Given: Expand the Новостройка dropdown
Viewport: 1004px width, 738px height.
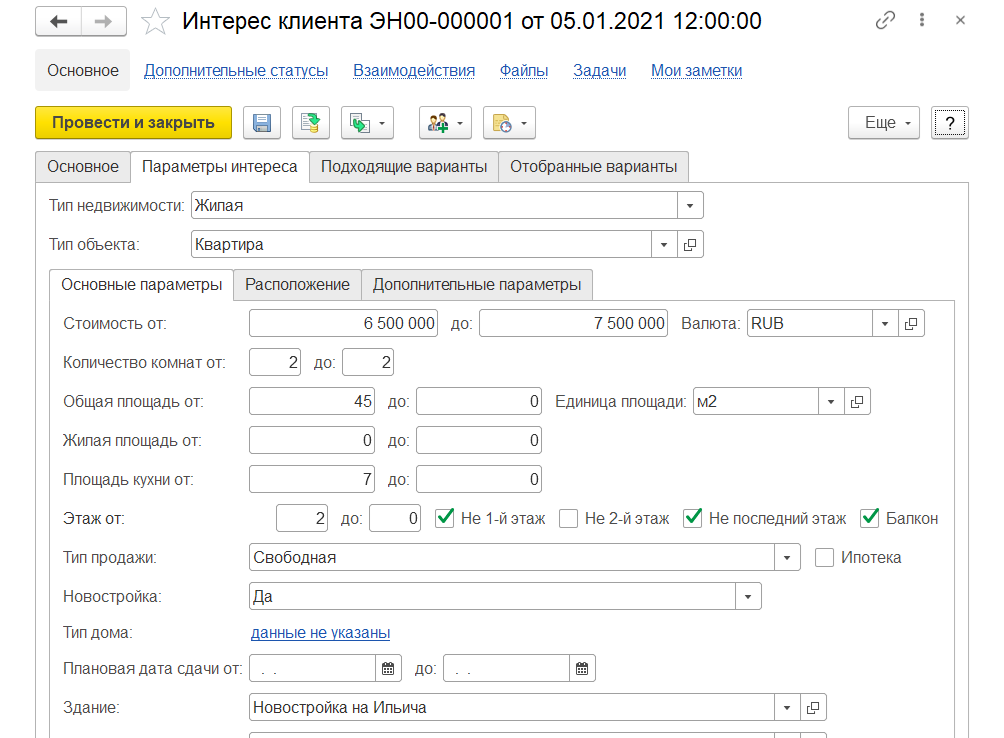Looking at the screenshot, I should [x=748, y=597].
